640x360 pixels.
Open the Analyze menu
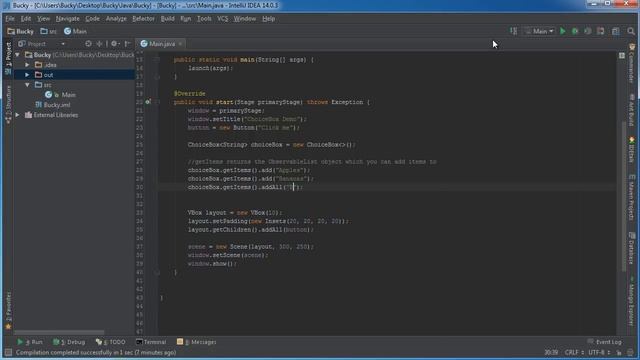point(116,19)
